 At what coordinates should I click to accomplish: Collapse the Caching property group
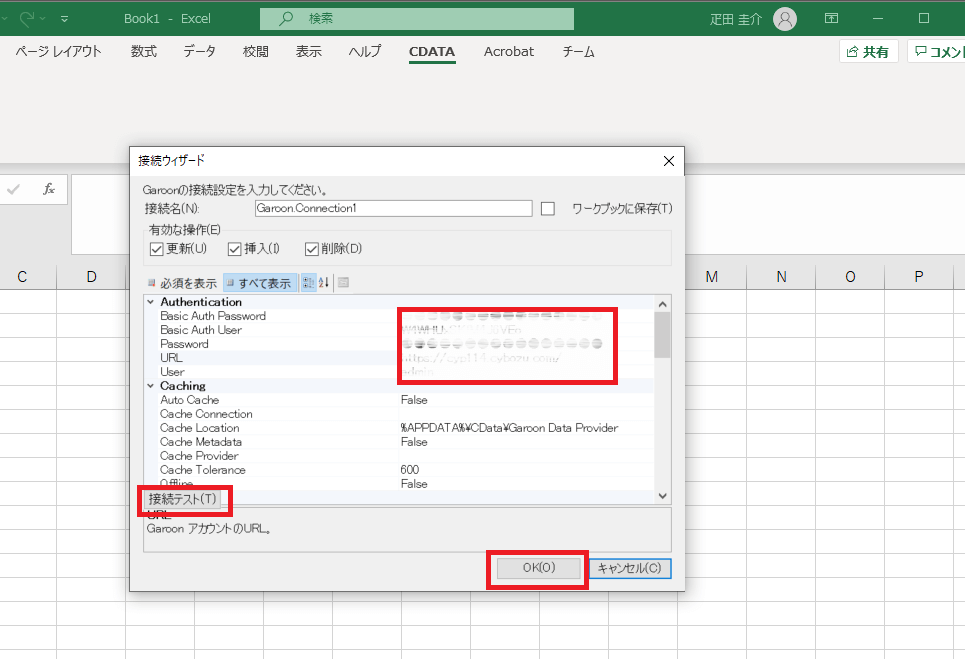click(151, 386)
